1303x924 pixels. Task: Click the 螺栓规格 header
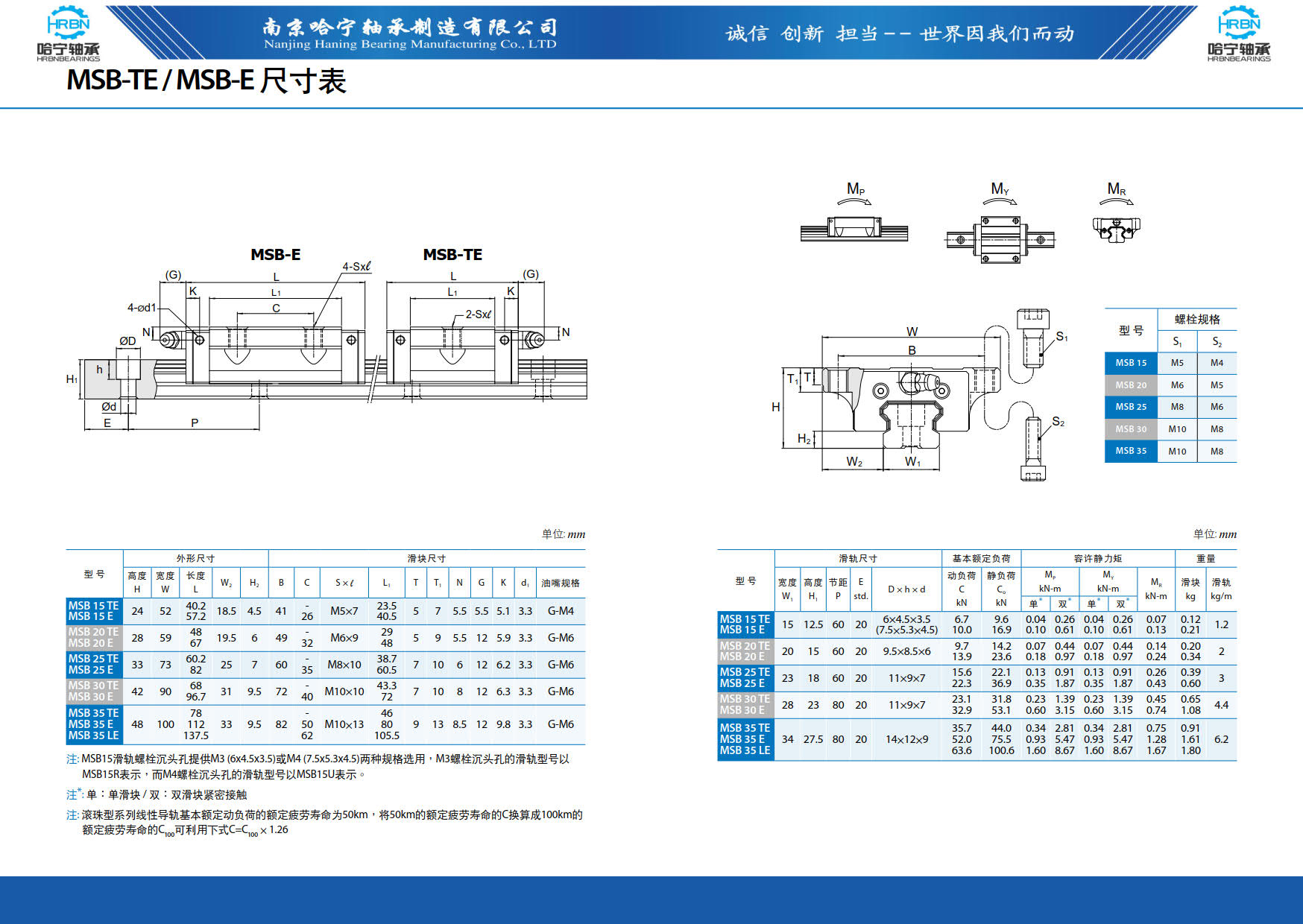1197,320
